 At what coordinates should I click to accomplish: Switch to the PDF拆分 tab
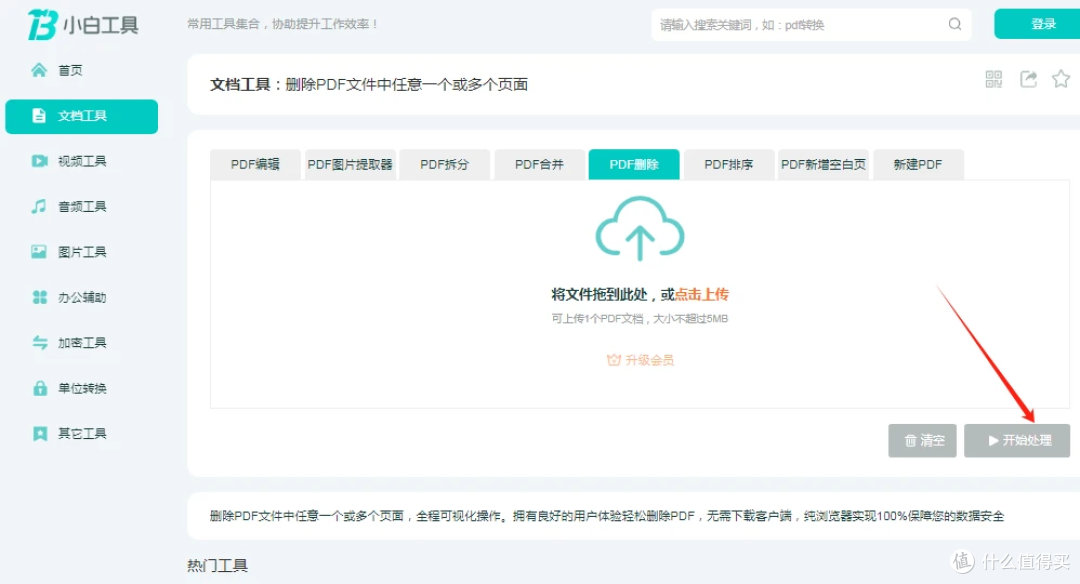(445, 165)
